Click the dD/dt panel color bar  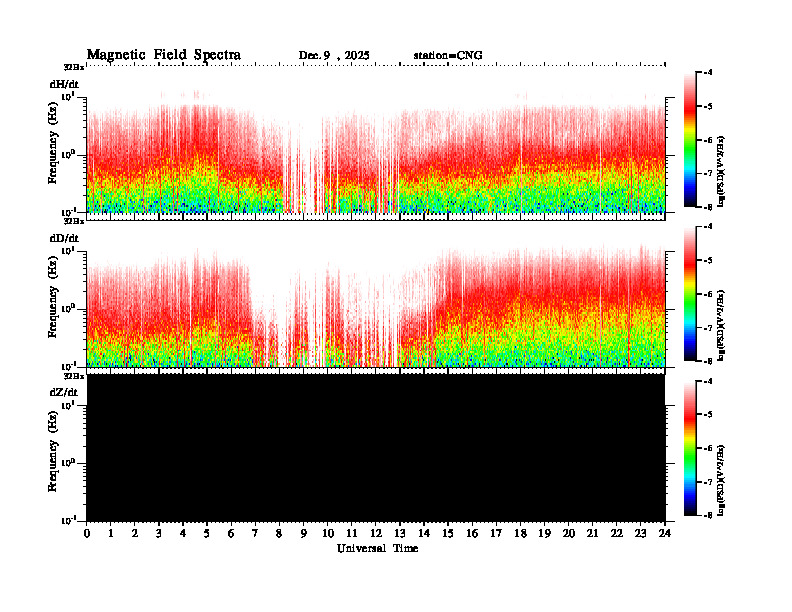pos(690,293)
